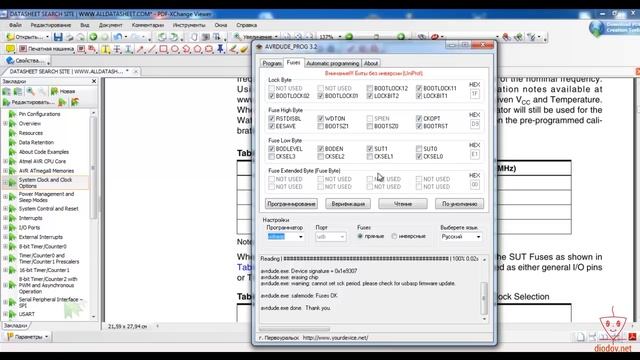Open the Документ menu
This screenshot has width=640, height=360.
click(110, 25)
